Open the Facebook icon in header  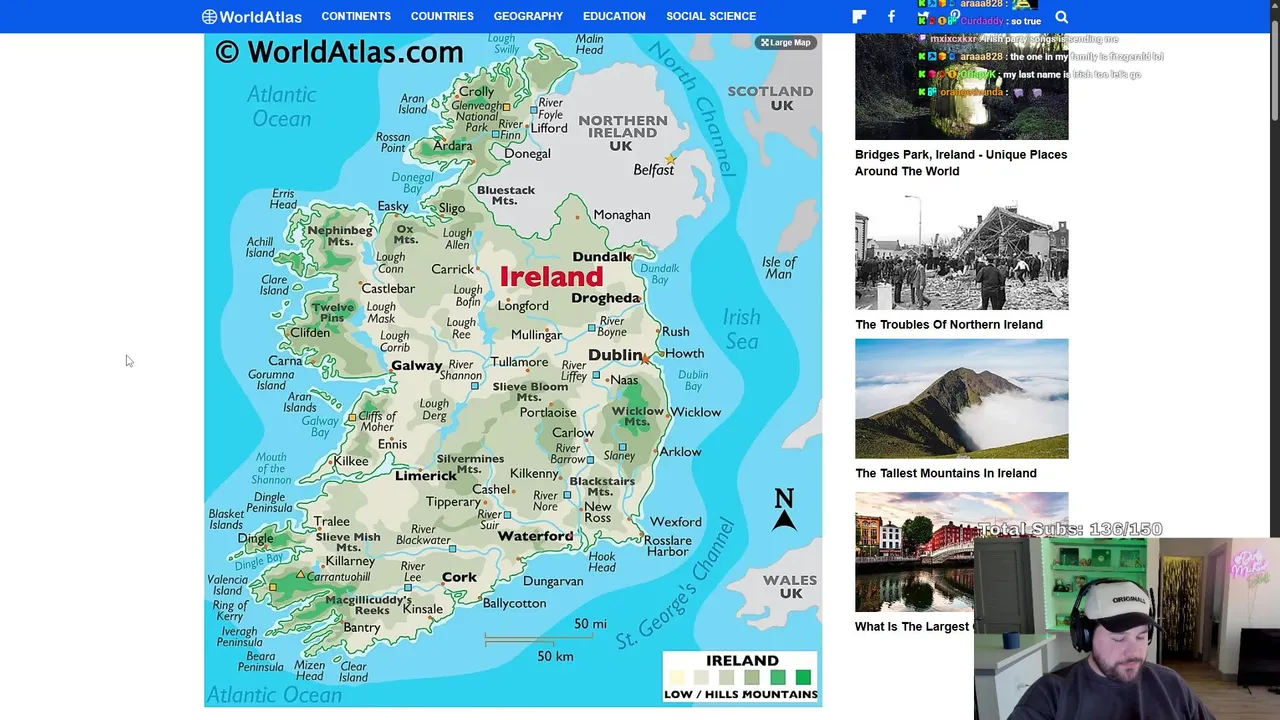pos(891,16)
